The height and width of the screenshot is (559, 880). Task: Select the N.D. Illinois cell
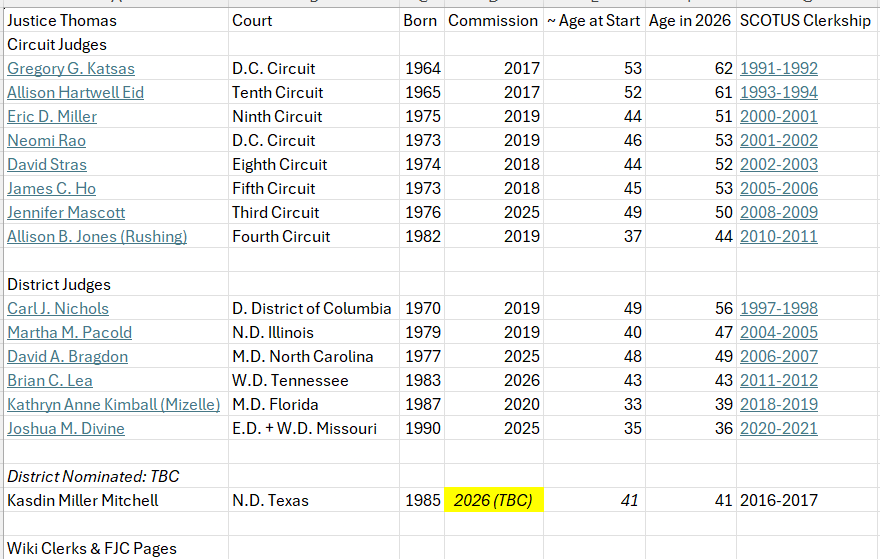[x=314, y=333]
